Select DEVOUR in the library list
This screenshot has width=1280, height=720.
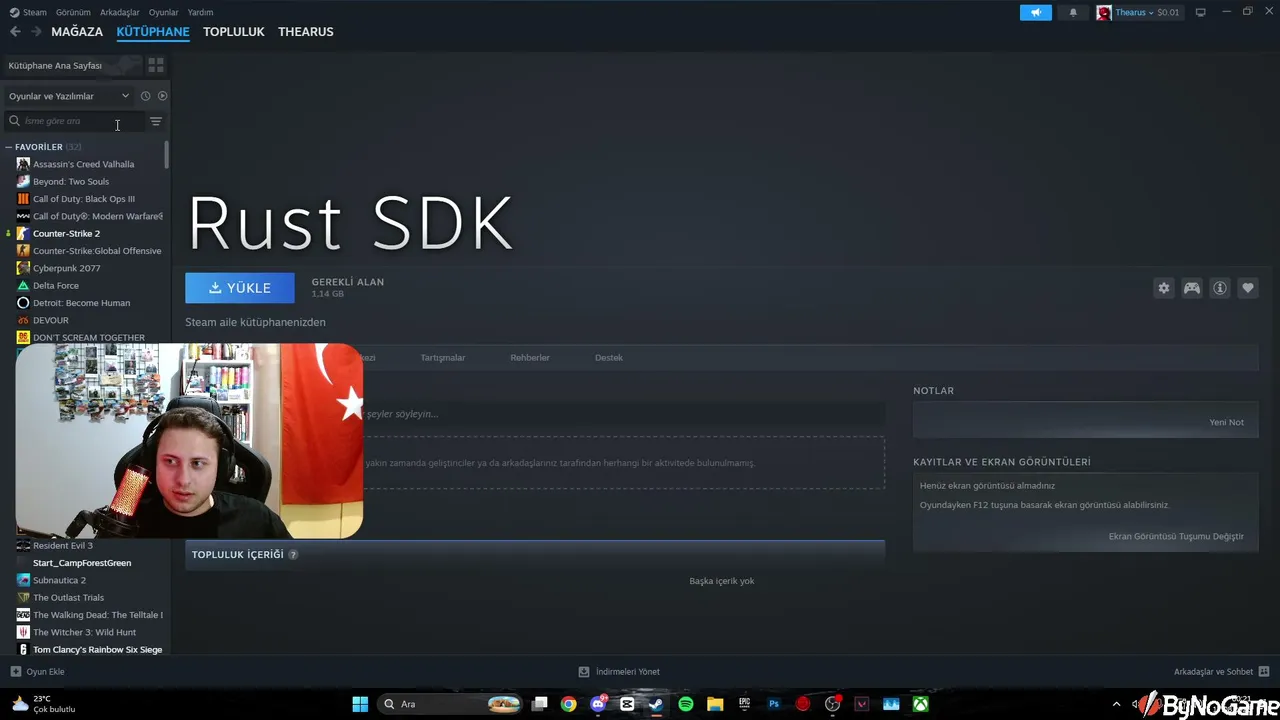(51, 320)
